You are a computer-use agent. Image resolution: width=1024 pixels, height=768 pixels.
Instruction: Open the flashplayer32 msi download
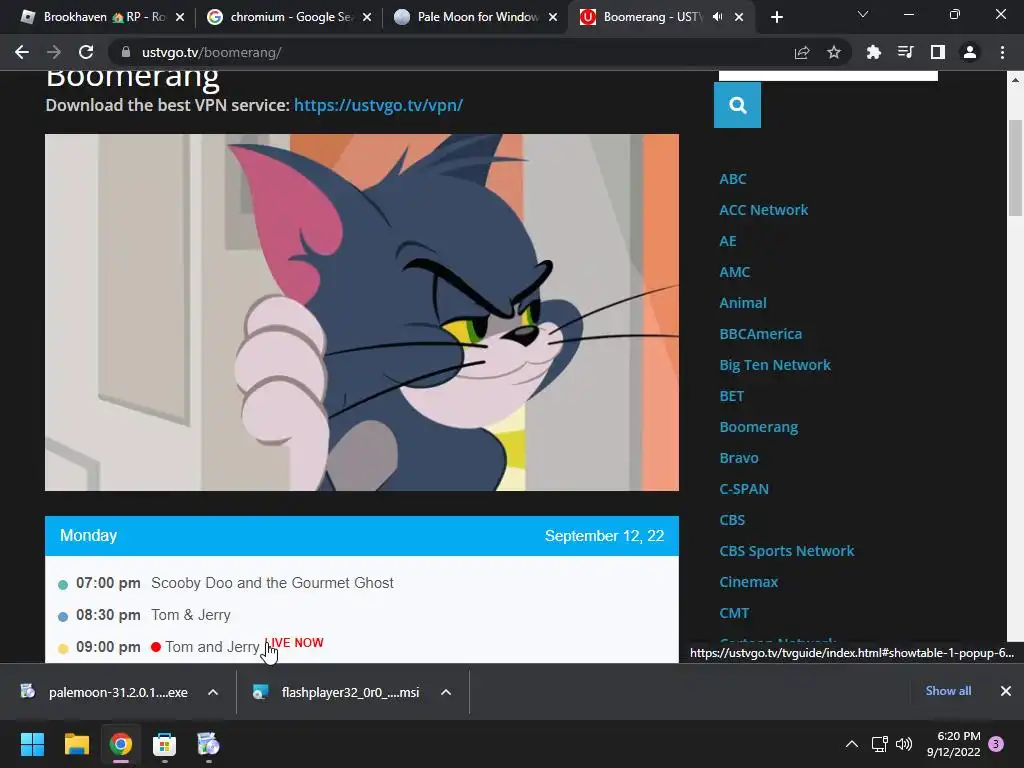pos(337,692)
